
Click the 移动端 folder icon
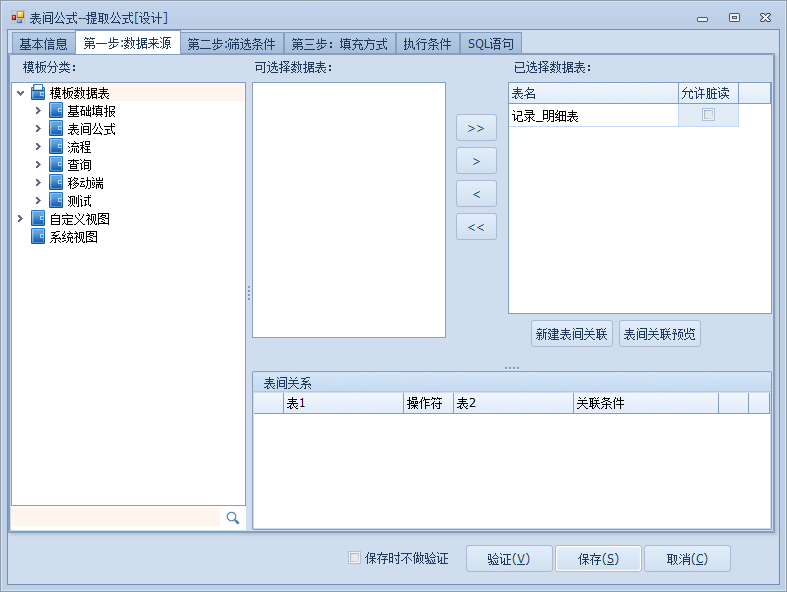click(56, 183)
